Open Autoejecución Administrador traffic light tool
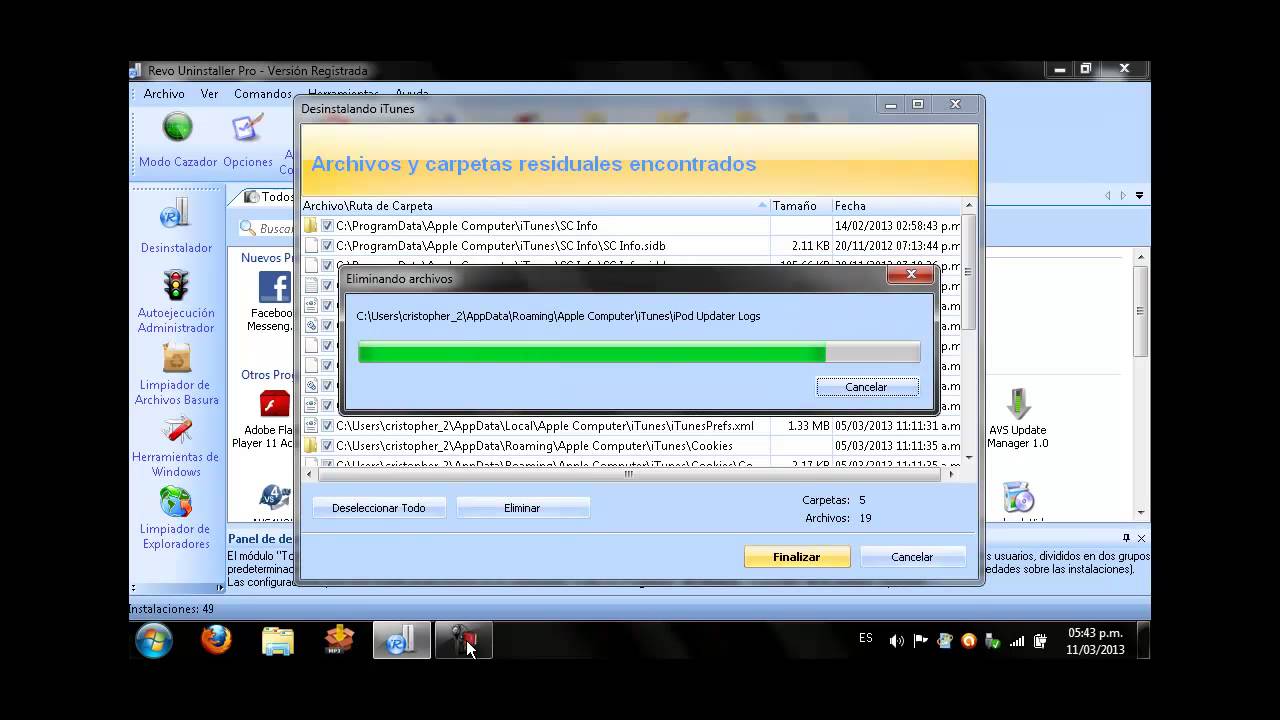1280x720 pixels. (x=176, y=301)
